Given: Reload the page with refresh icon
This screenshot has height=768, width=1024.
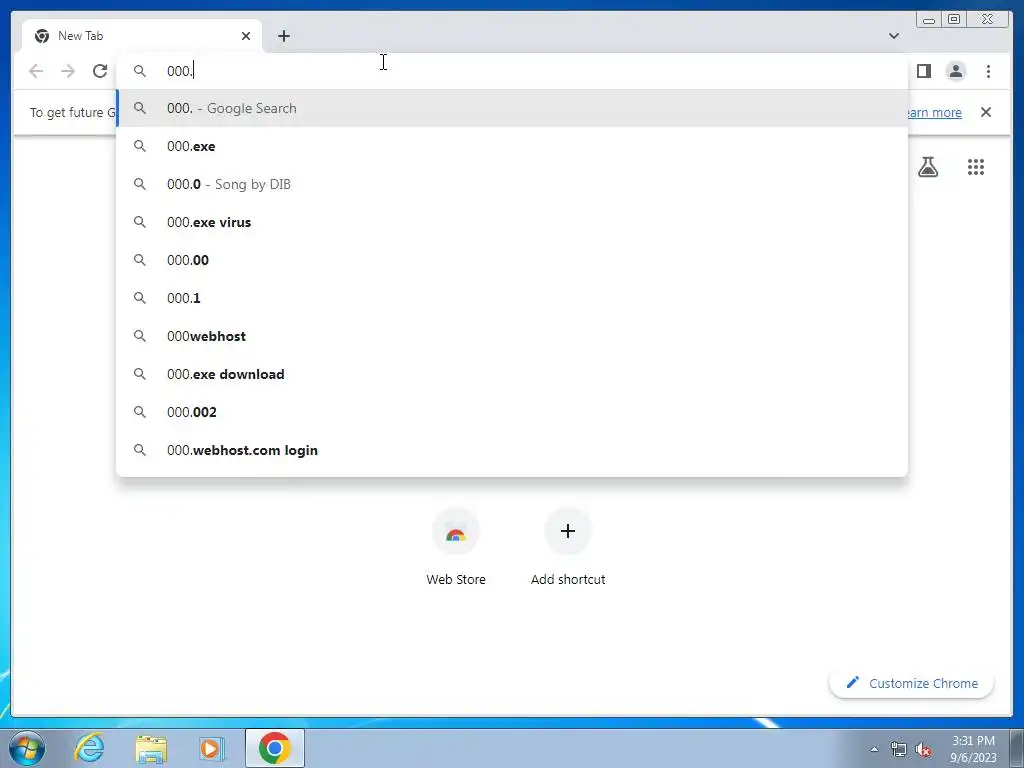Looking at the screenshot, I should (100, 71).
